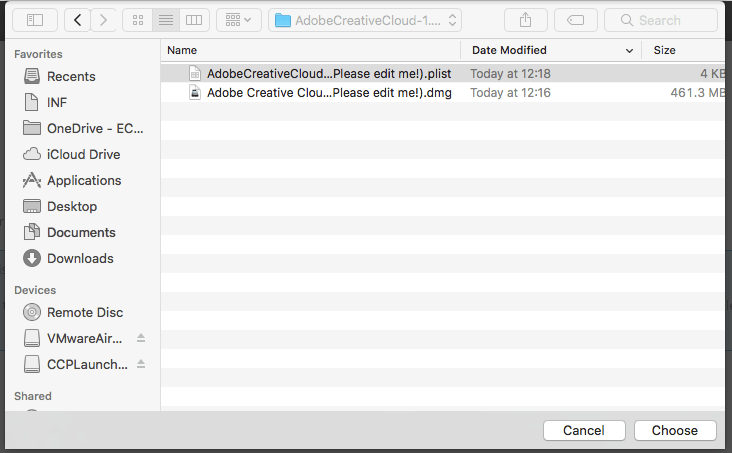This screenshot has width=732, height=453.
Task: Click the Devices section header
Action: [35, 290]
